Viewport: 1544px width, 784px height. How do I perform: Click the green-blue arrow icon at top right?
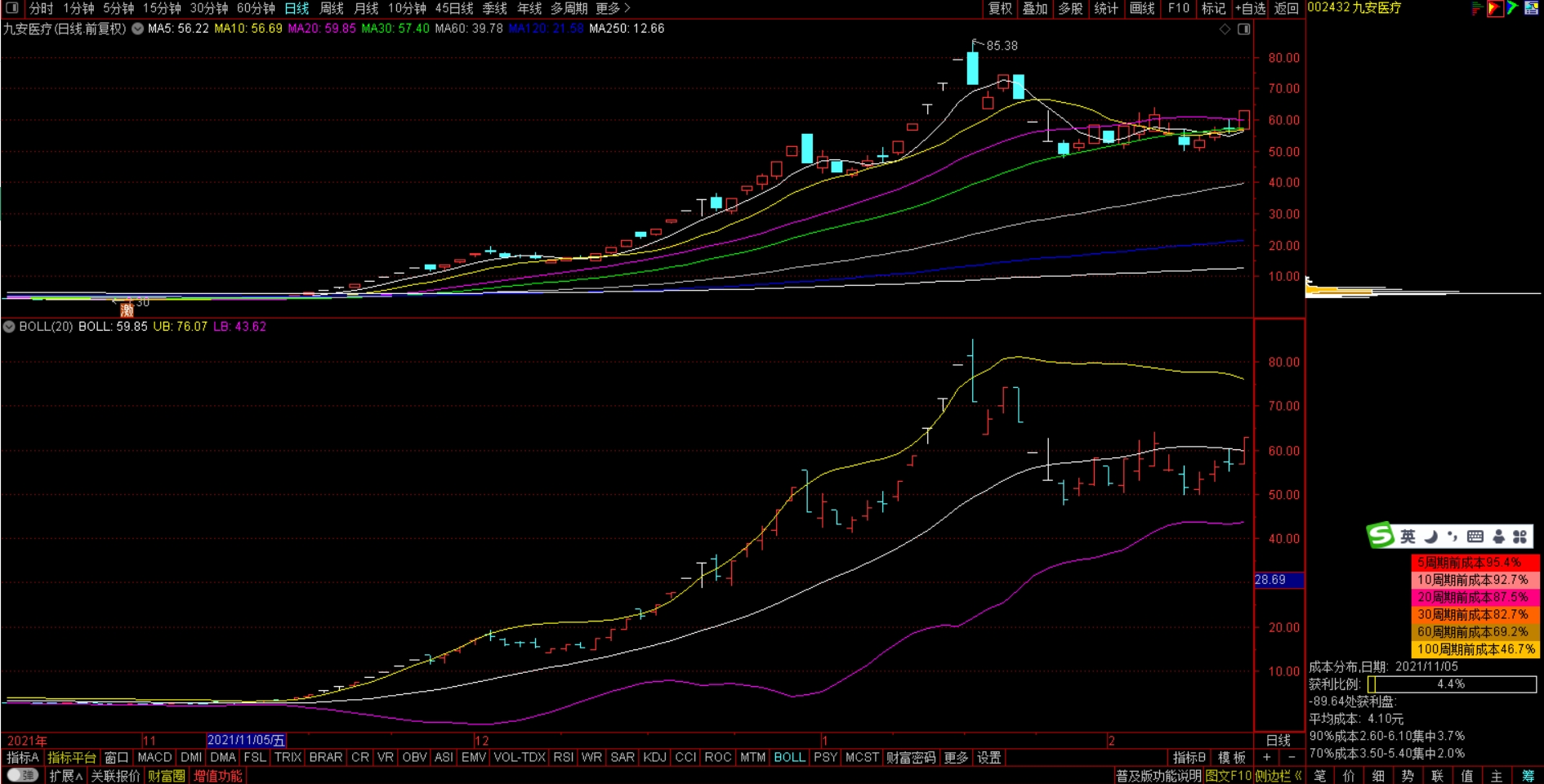pos(1512,8)
